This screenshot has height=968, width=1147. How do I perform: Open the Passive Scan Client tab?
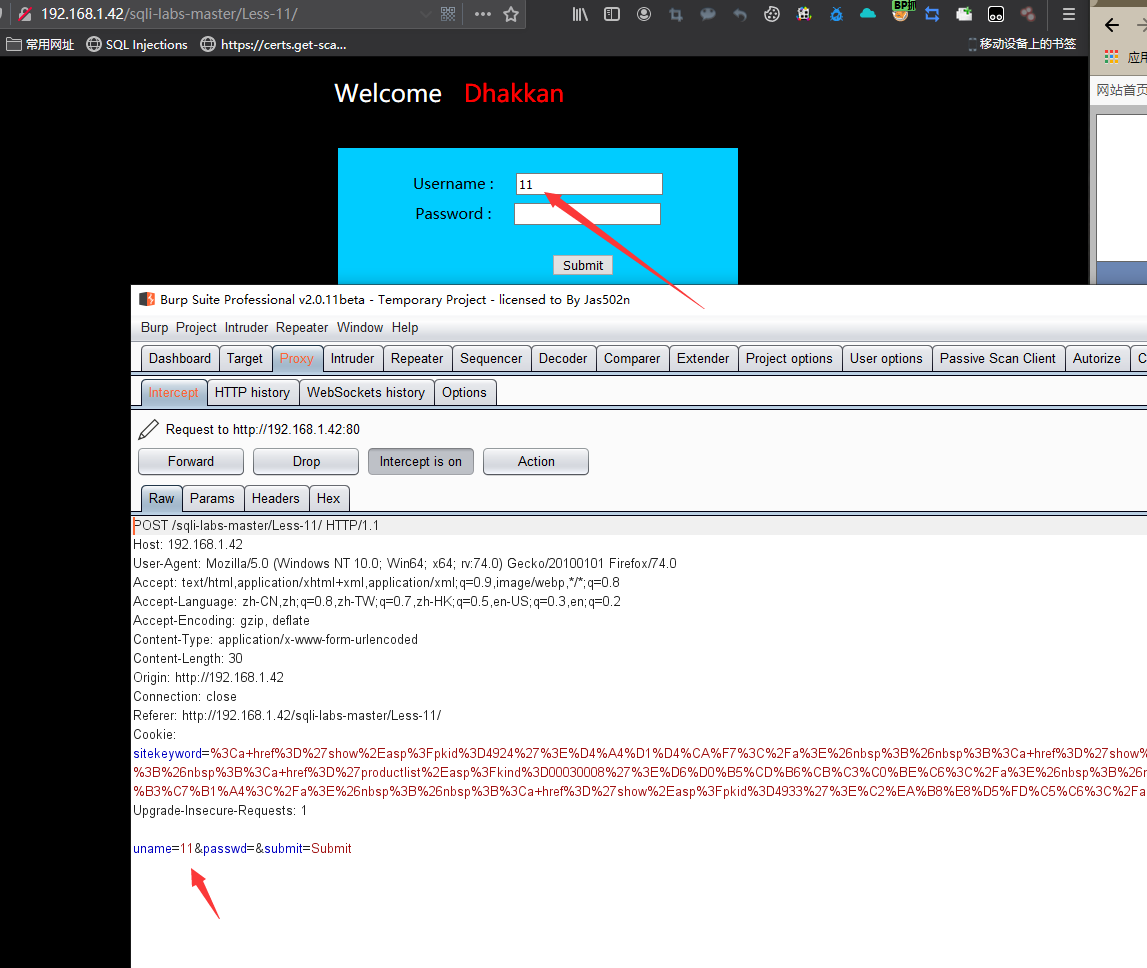point(998,359)
